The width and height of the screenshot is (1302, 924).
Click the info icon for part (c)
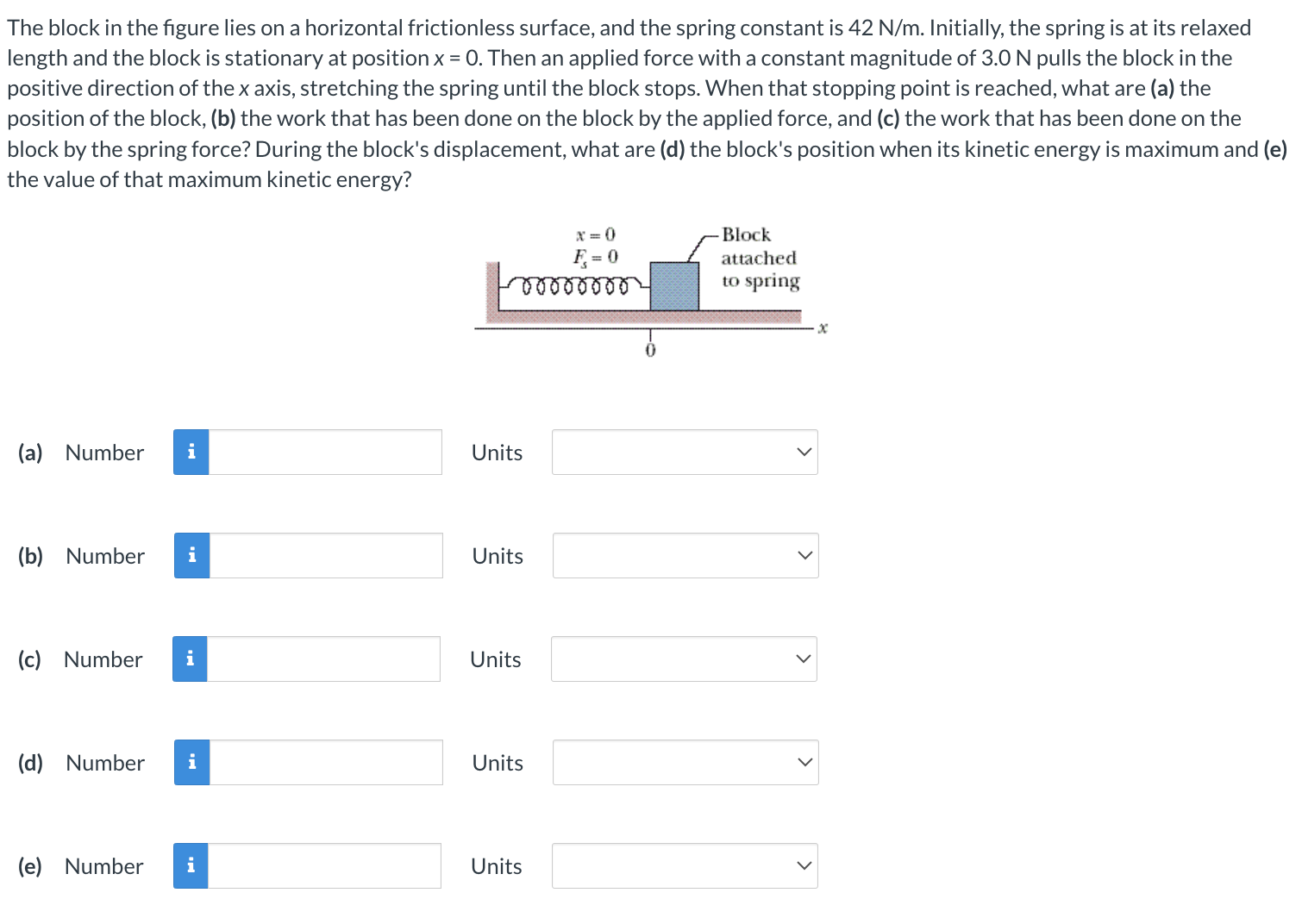[190, 659]
